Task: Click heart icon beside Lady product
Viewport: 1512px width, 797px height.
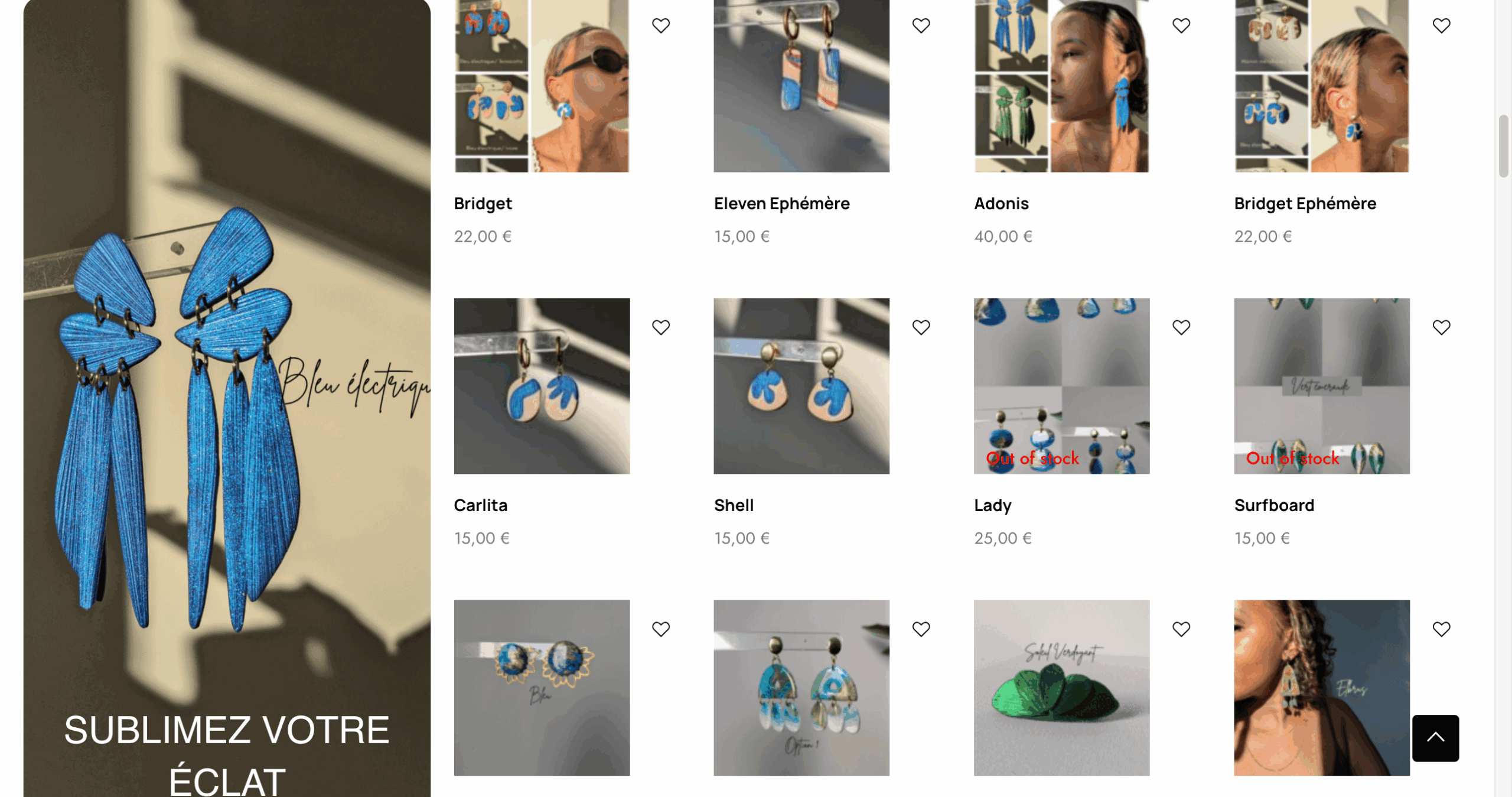Action: [1181, 327]
